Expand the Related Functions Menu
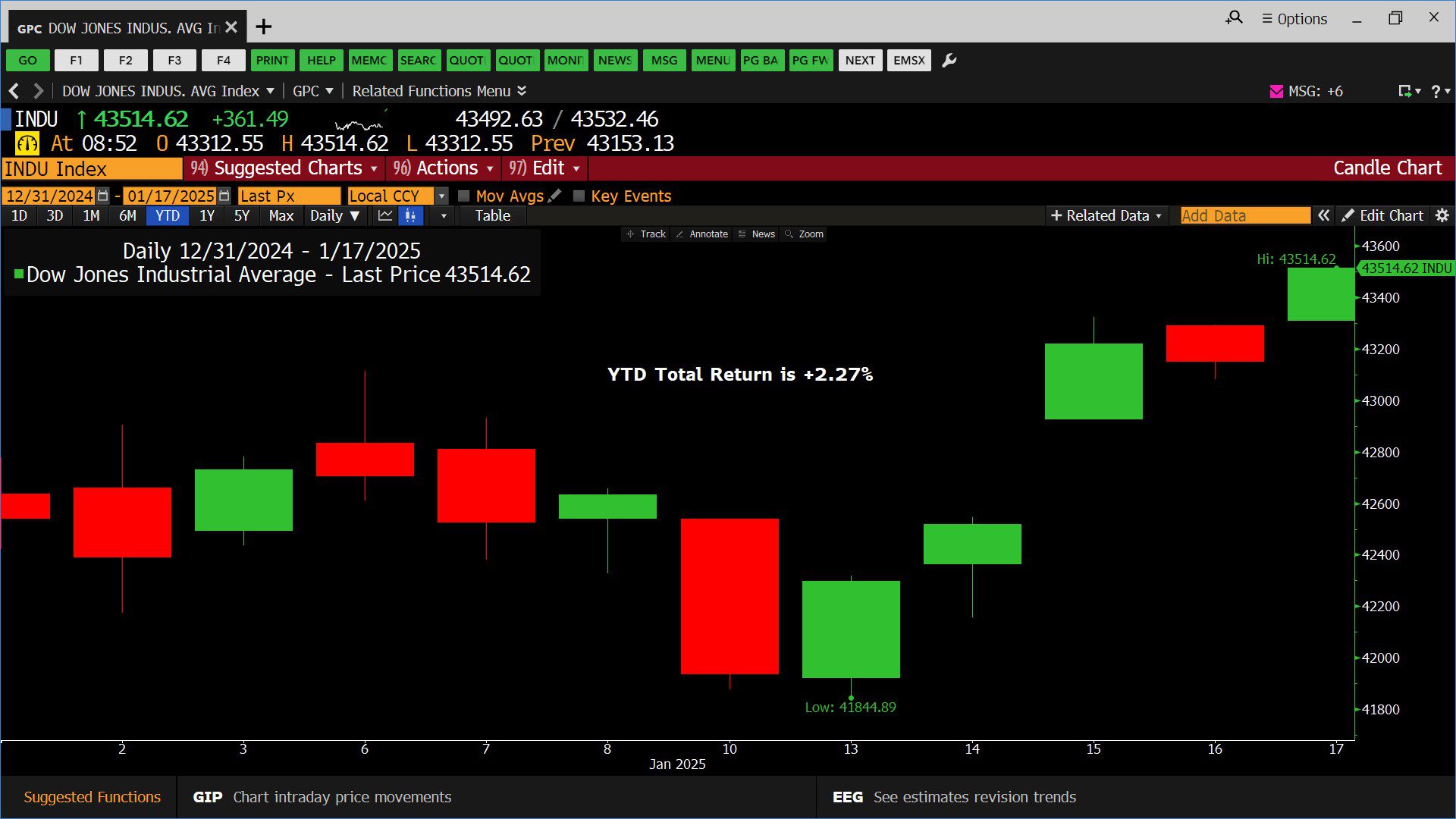1456x819 pixels. tap(440, 91)
